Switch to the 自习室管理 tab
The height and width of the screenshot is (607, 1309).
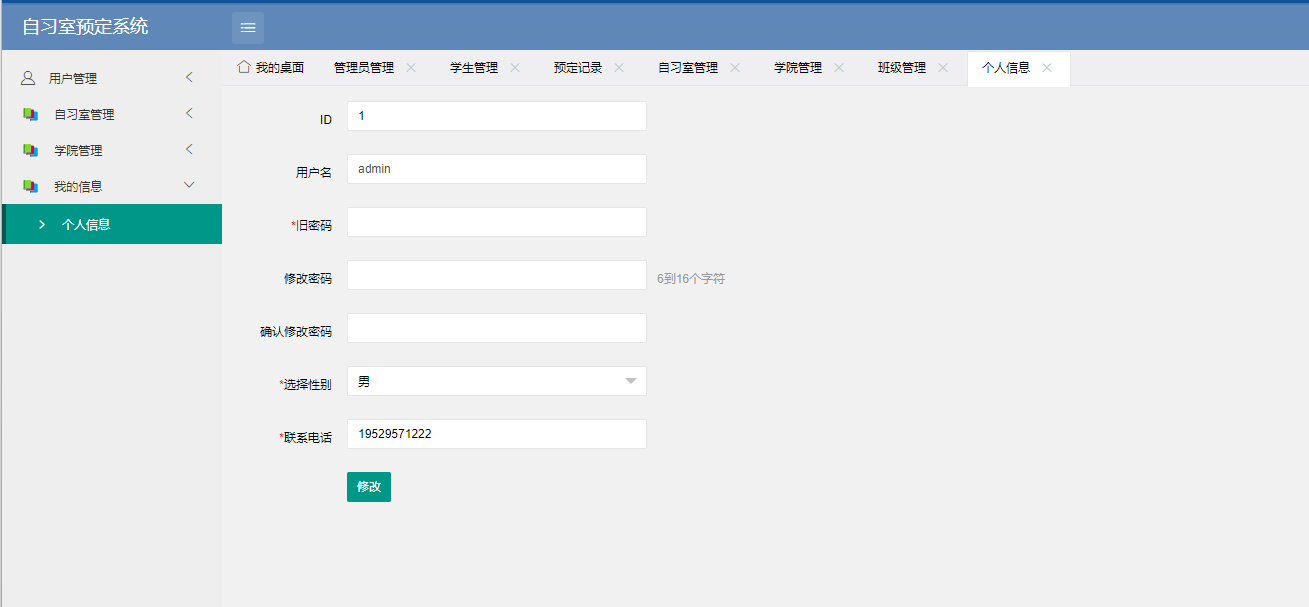click(x=687, y=68)
